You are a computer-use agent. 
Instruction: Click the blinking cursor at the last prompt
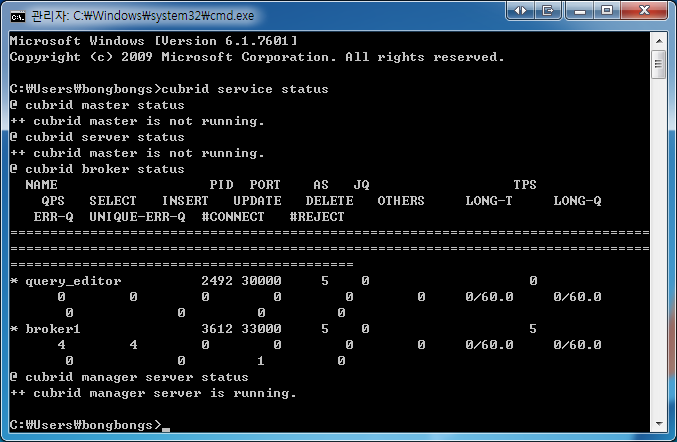[165, 425]
